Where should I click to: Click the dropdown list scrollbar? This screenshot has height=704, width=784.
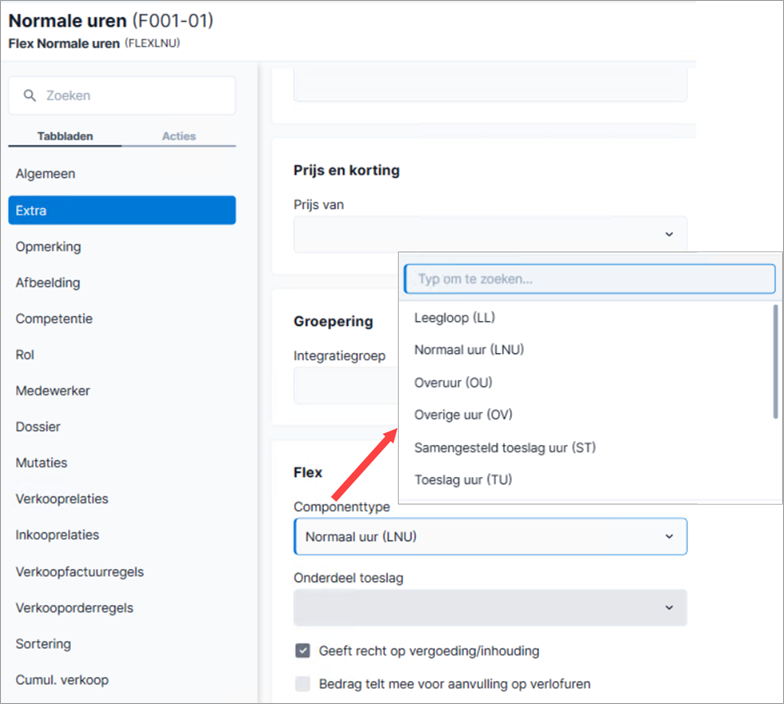[x=776, y=361]
